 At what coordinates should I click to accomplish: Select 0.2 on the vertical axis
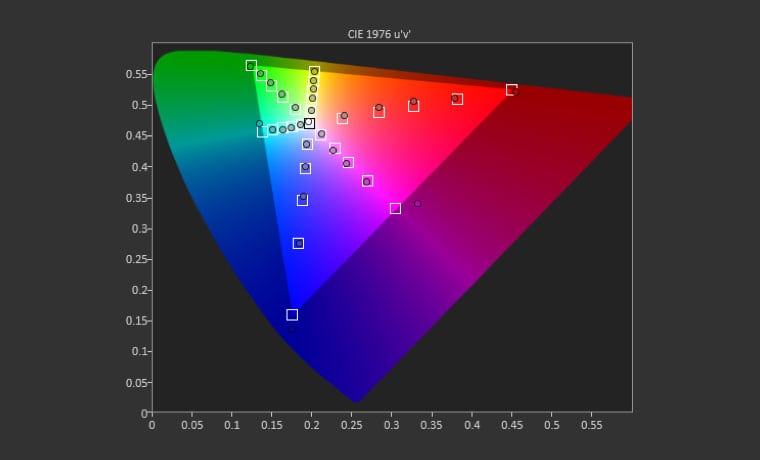[x=139, y=290]
